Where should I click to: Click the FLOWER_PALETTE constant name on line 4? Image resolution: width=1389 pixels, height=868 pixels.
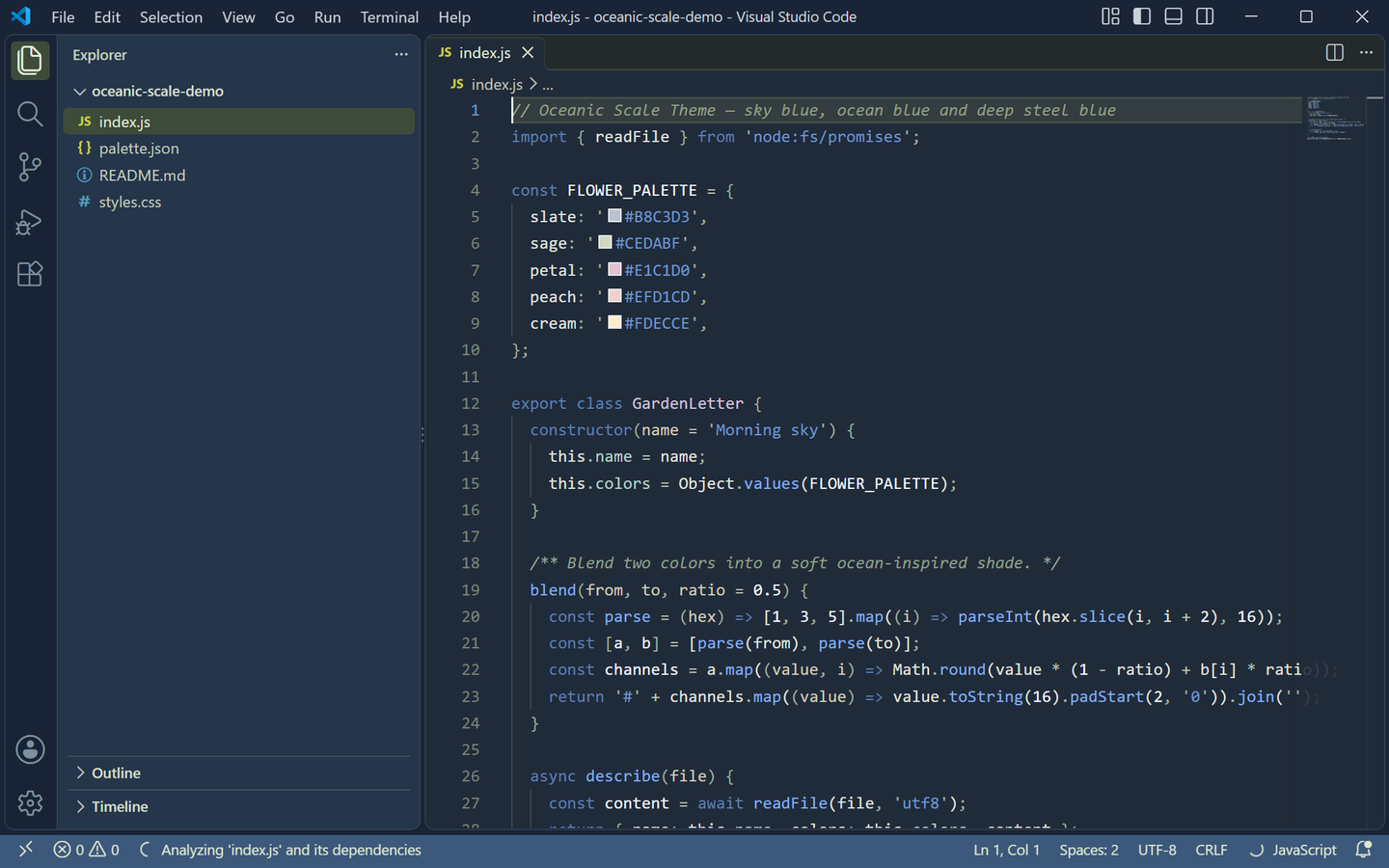pyautogui.click(x=632, y=190)
